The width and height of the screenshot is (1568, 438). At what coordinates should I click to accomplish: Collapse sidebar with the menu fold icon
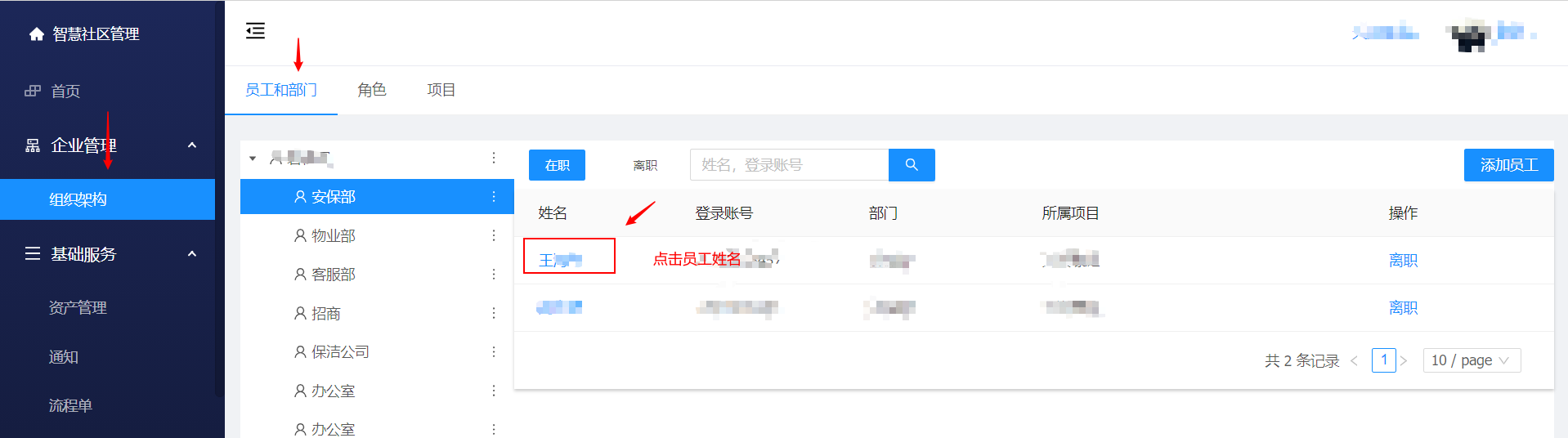[255, 31]
